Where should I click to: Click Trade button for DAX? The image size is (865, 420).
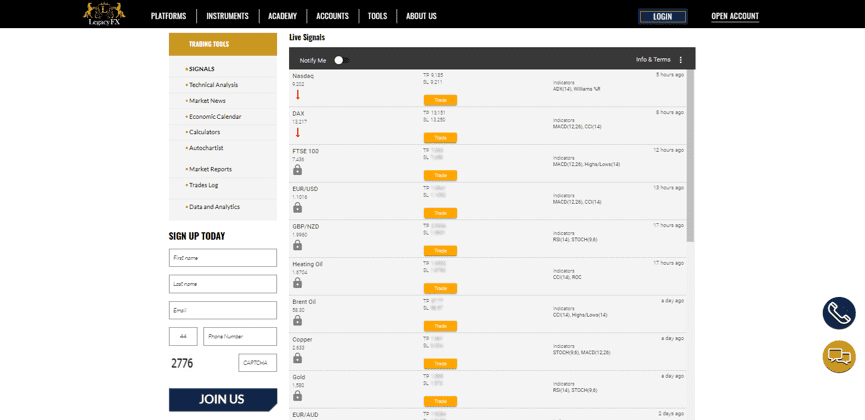click(440, 137)
